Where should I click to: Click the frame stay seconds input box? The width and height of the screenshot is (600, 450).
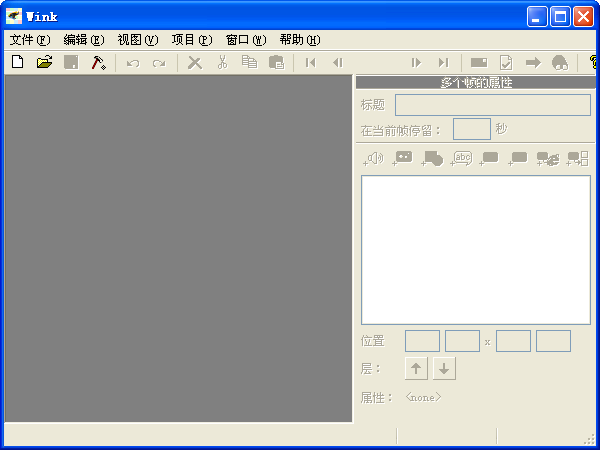point(471,129)
